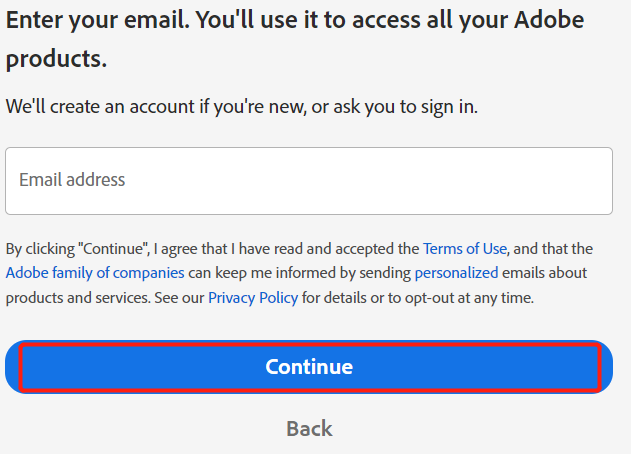Read Adobe's Privacy Policy details
Image resolution: width=631 pixels, height=454 pixels.
coord(253,297)
